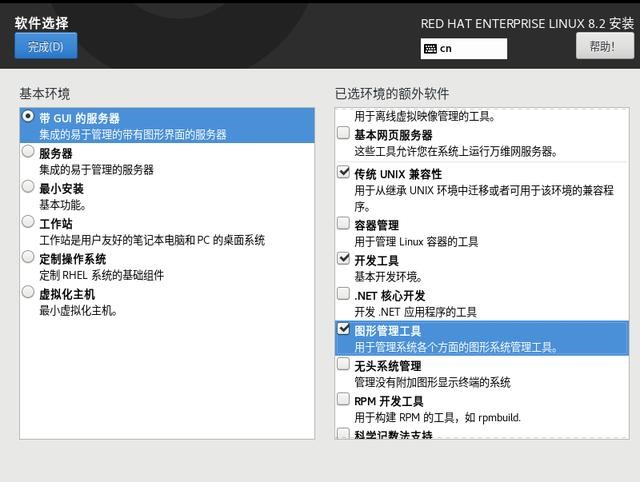Tick the 容器管理 checkbox
This screenshot has height=482, width=640.
(x=343, y=223)
